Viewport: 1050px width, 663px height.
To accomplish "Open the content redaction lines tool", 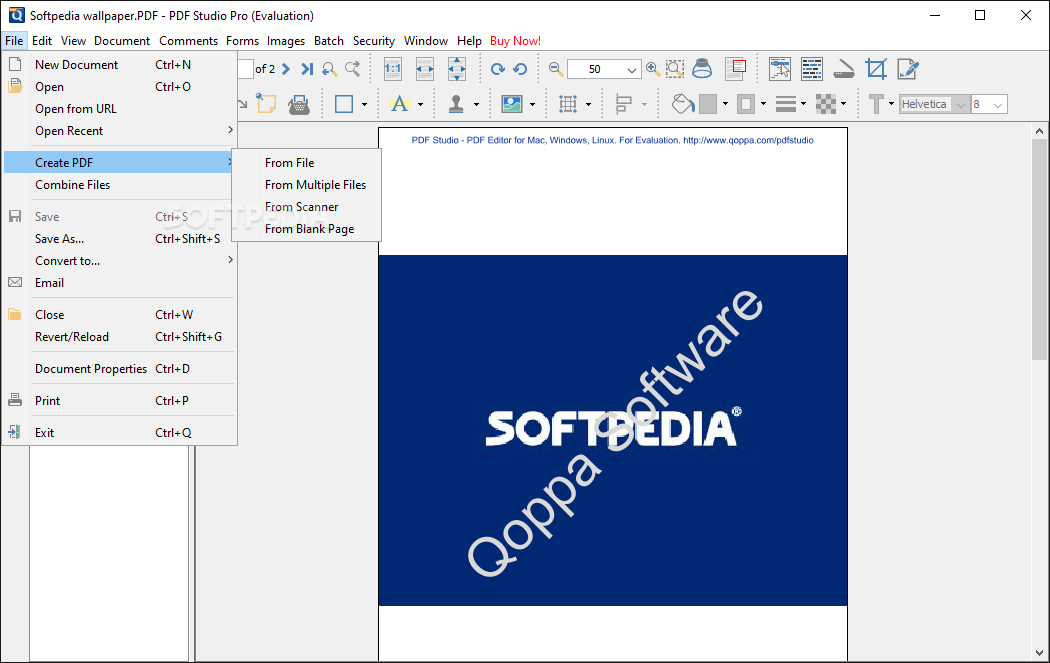I will click(812, 69).
